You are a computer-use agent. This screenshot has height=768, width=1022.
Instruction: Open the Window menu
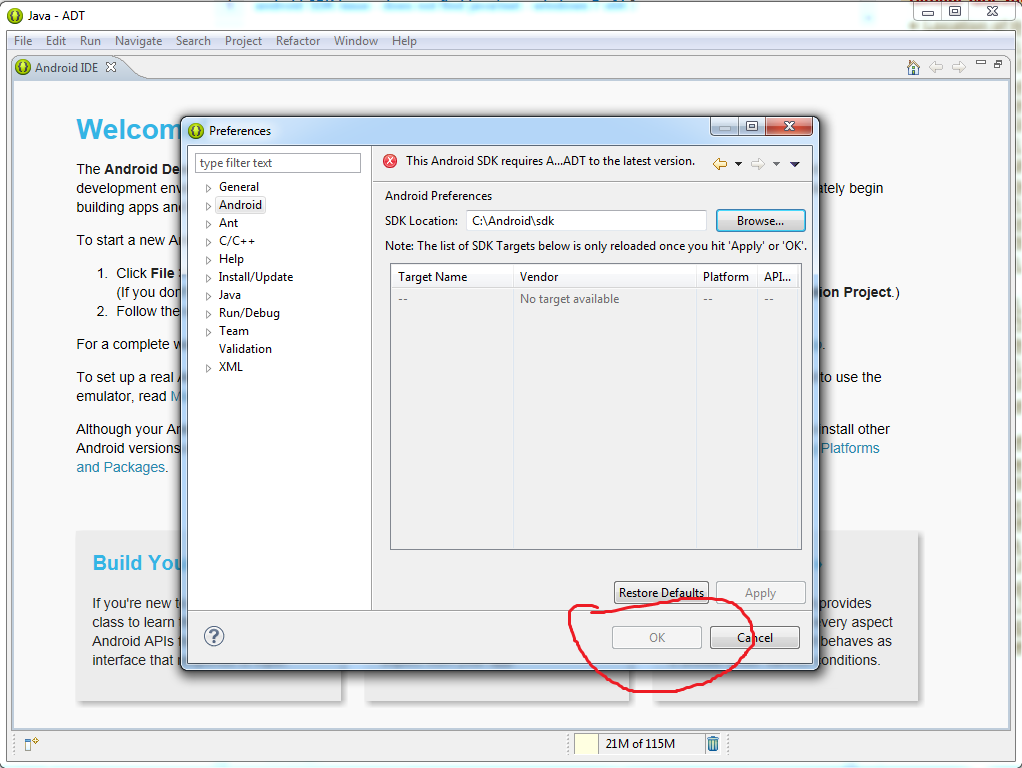[x=355, y=40]
